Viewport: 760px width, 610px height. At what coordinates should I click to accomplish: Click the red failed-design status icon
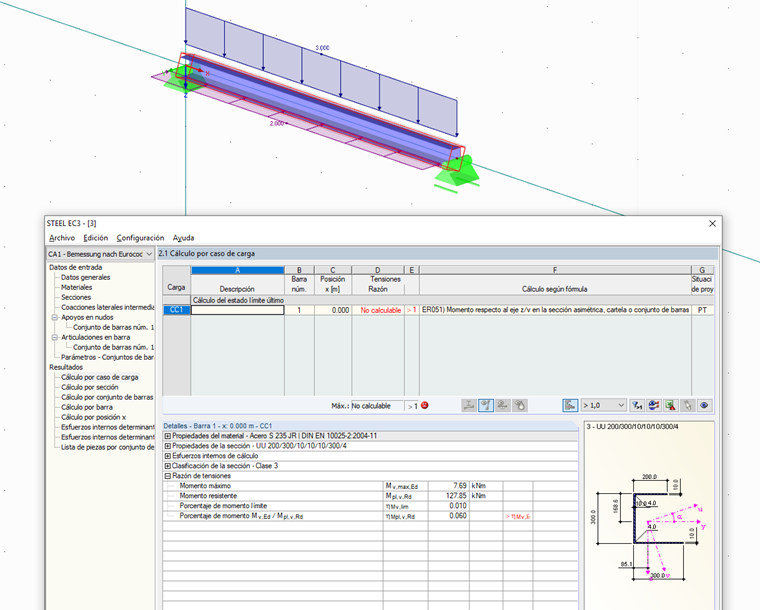click(x=425, y=406)
